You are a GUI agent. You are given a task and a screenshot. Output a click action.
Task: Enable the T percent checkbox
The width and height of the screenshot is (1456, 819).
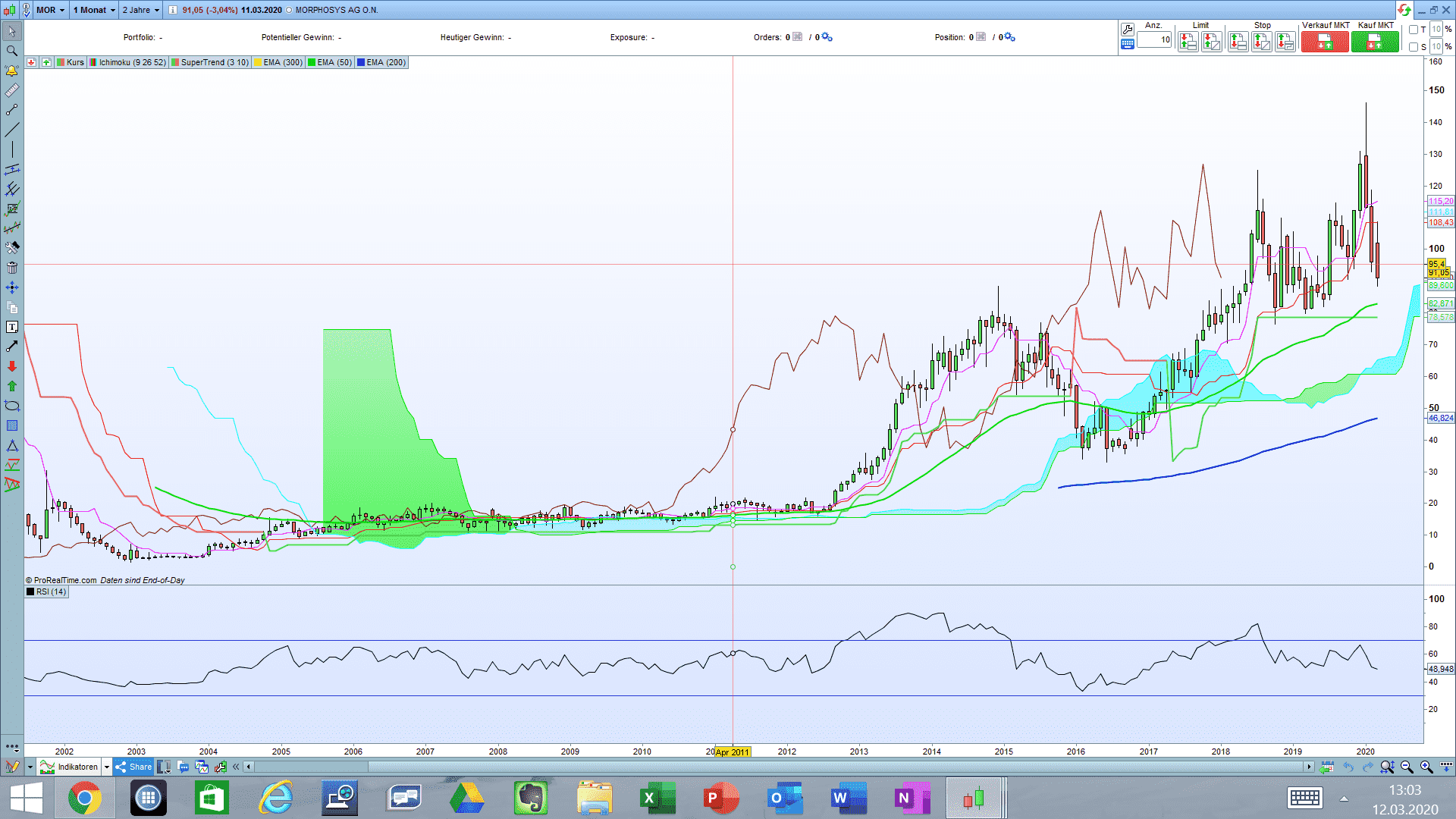pyautogui.click(x=1414, y=30)
